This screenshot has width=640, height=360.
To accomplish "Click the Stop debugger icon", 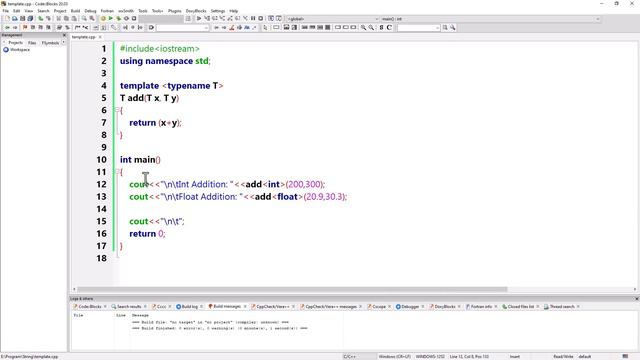I will click(261, 19).
